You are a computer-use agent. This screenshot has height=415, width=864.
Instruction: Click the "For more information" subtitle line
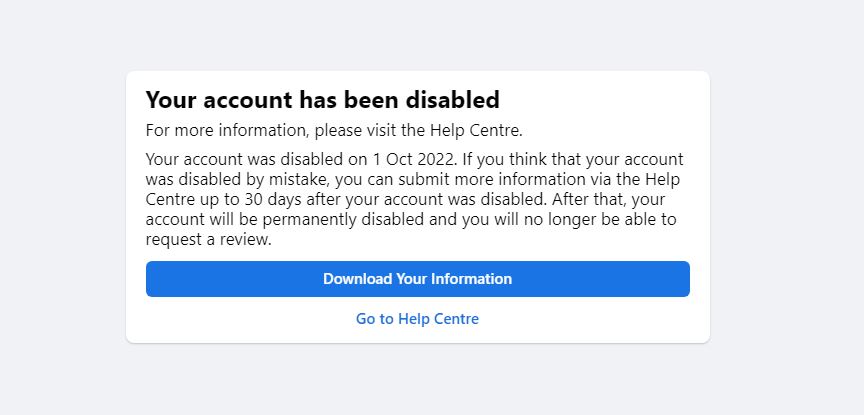(334, 130)
